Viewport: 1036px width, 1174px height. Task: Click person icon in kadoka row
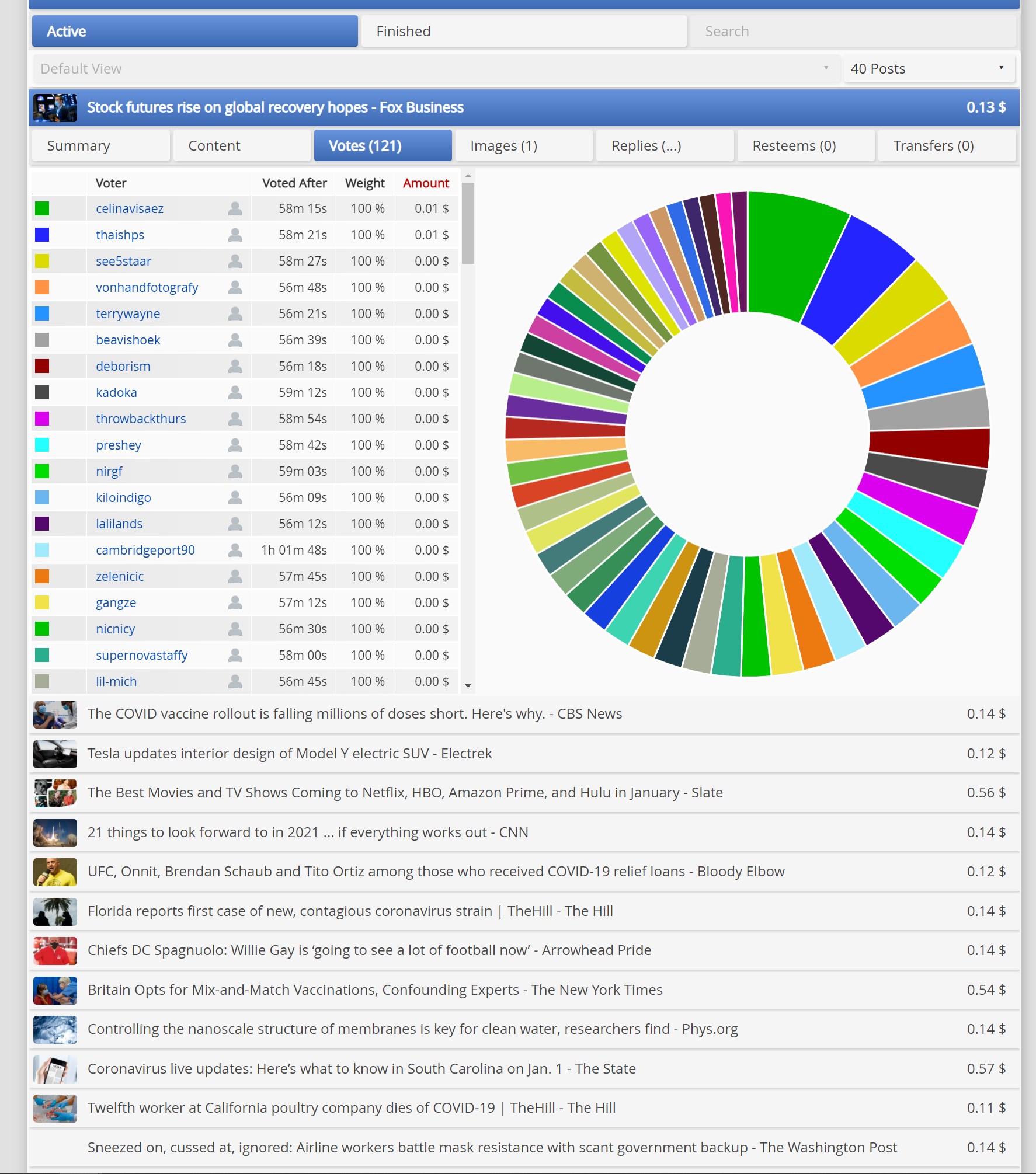235,392
